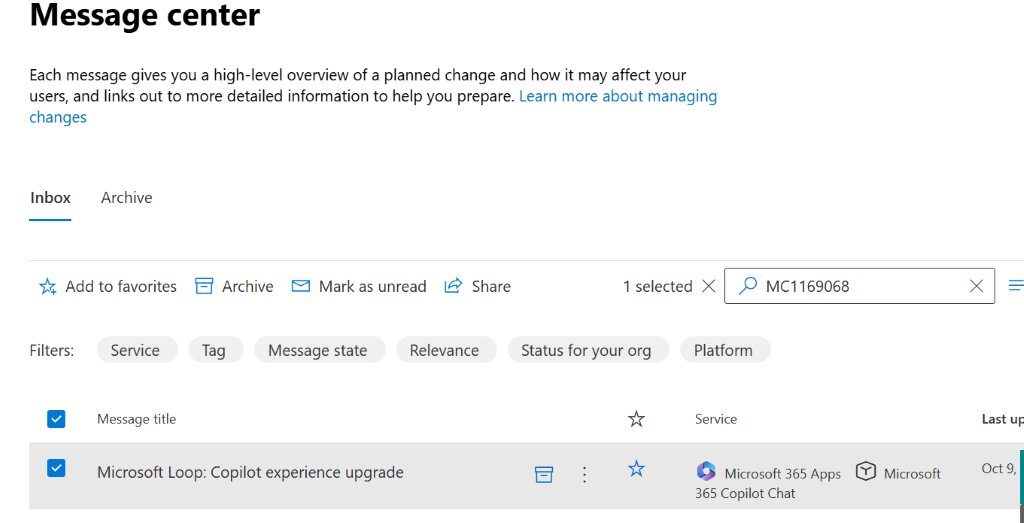Clear the MC1169068 search text
Image resolution: width=1024 pixels, height=523 pixels.
click(976, 286)
